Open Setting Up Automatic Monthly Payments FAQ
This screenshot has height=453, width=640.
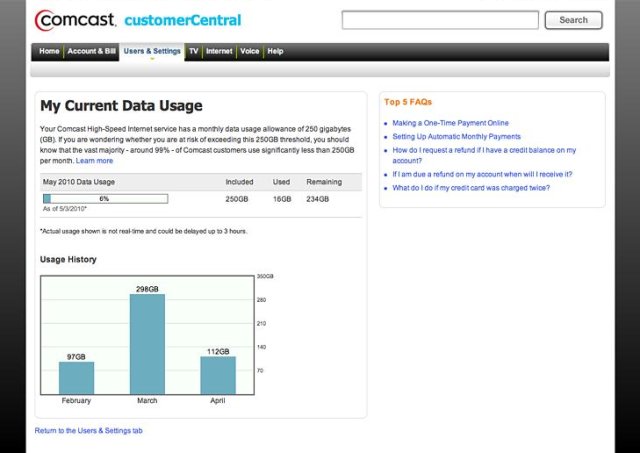[x=456, y=136]
